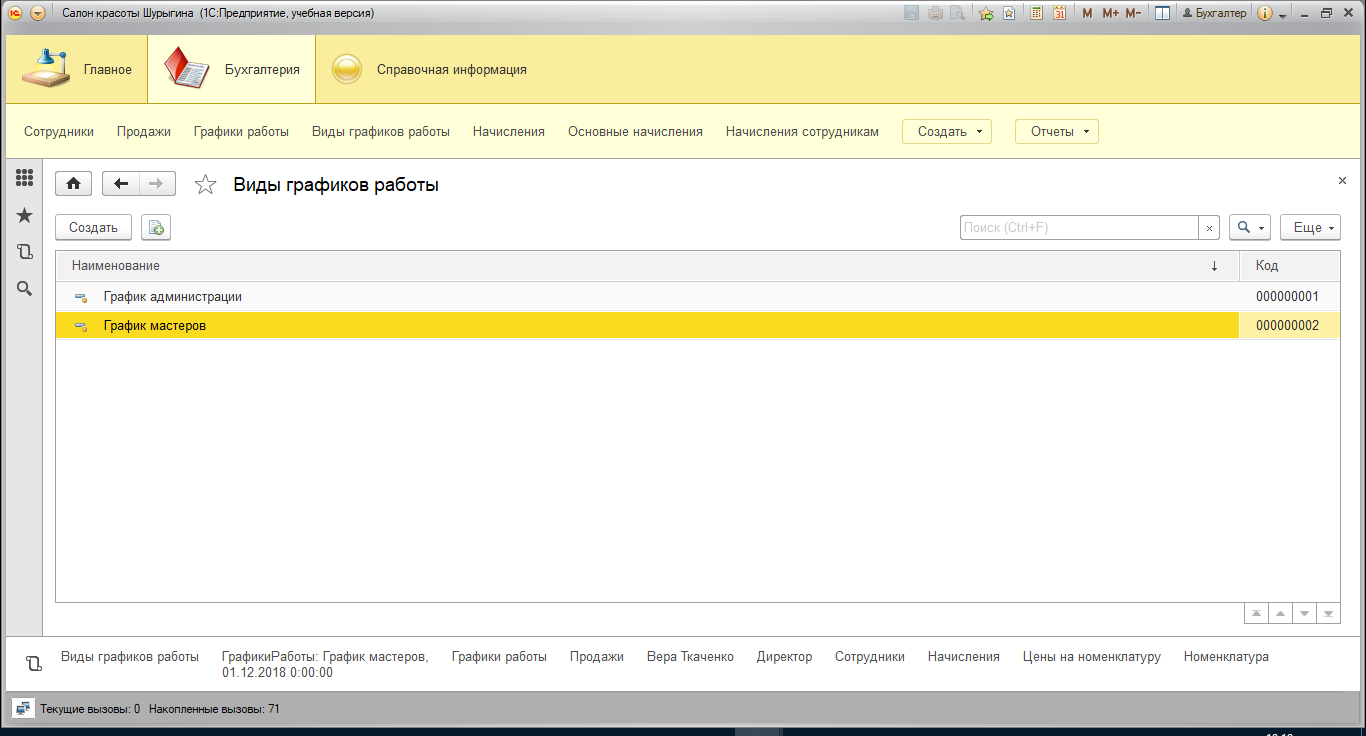
Task: Select the График мастеров row
Action: (x=698, y=326)
